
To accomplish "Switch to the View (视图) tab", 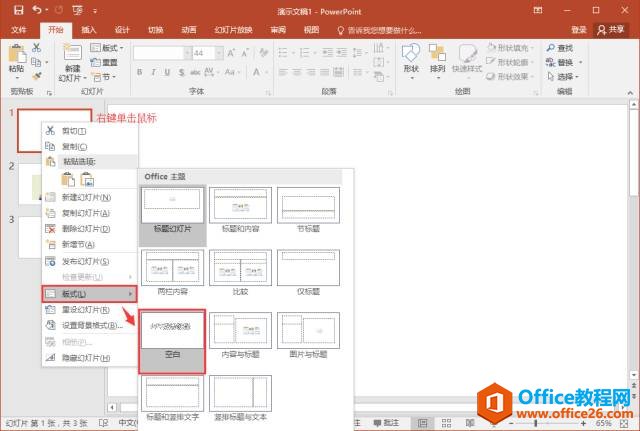I will [x=311, y=30].
